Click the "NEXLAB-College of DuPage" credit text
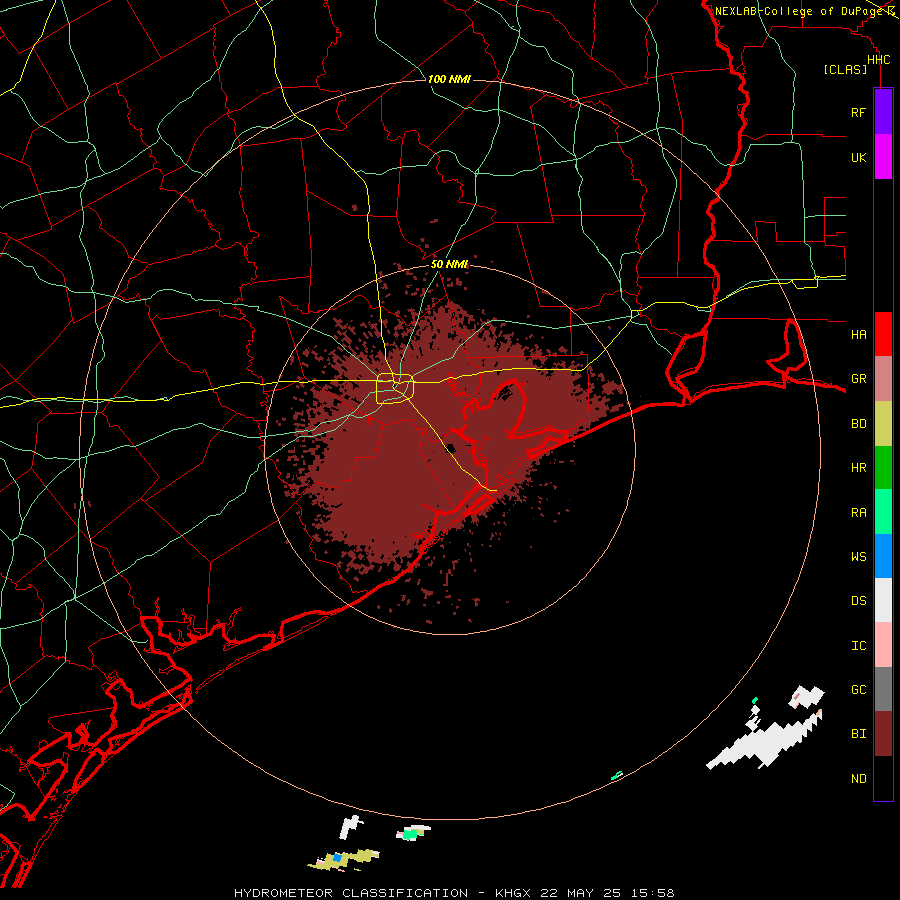This screenshot has height=900, width=900. [800, 11]
